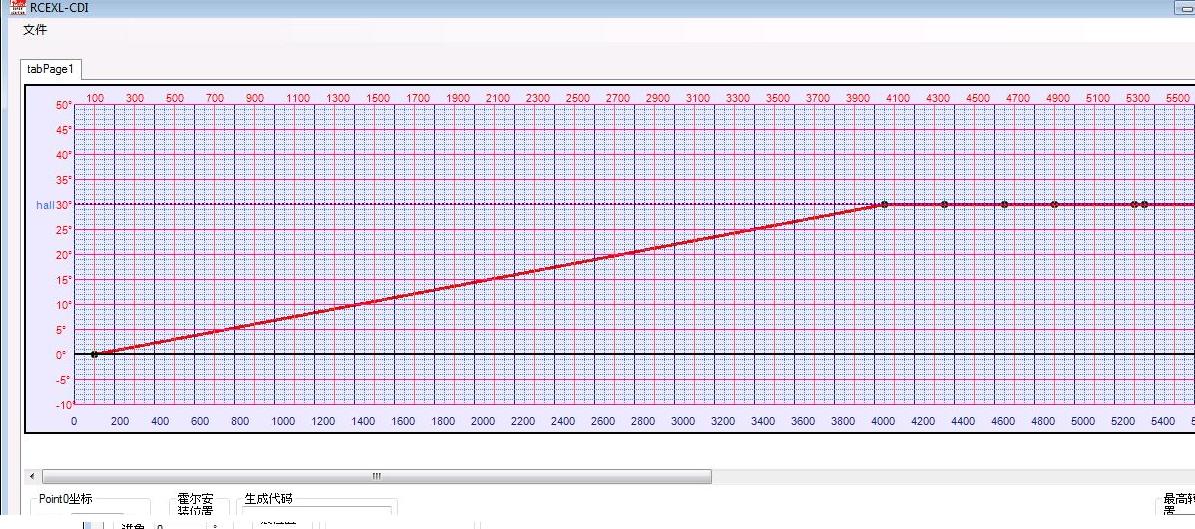The height and width of the screenshot is (529, 1195).
Task: Click empty scrollbar track right of thumb
Action: pyautogui.click(x=950, y=477)
